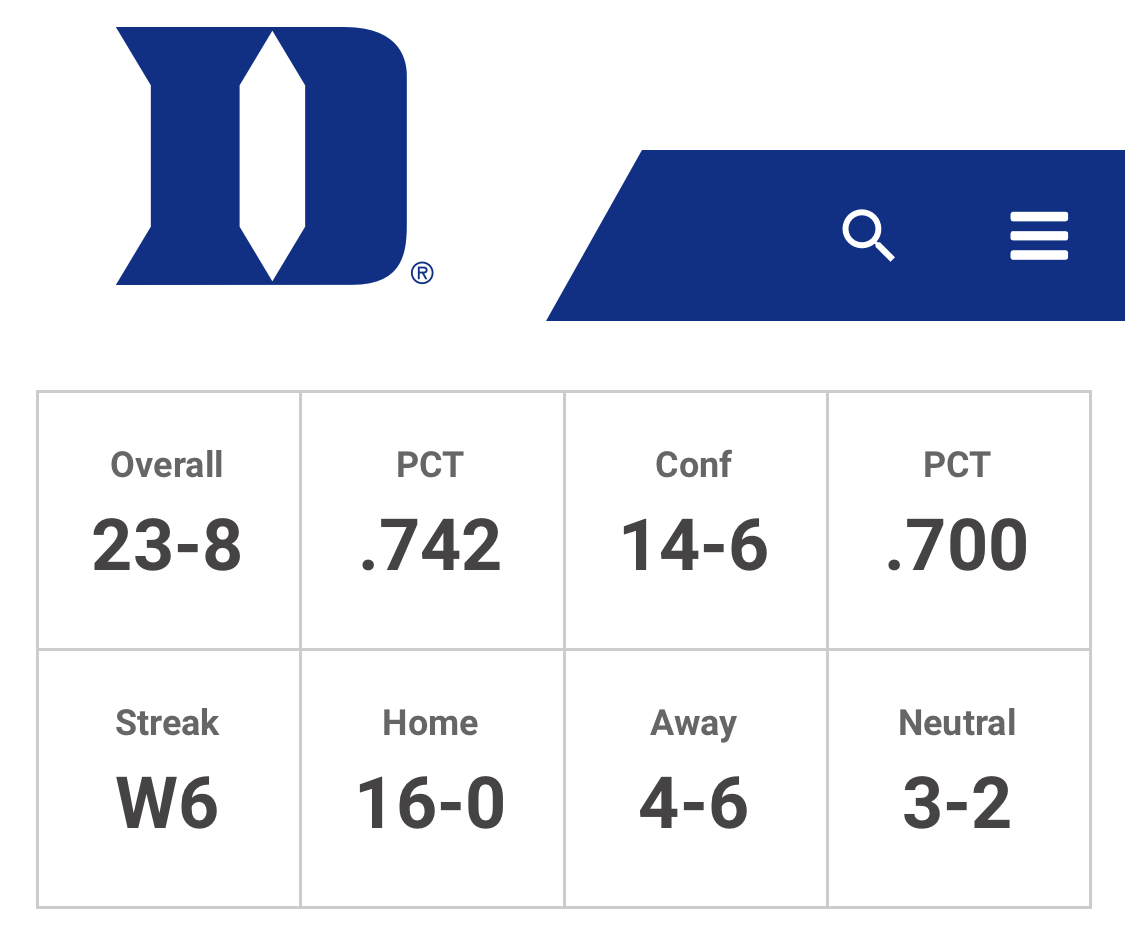Viewport: 1125px width, 942px height.
Task: Click the Neutral label text
Action: pos(957,722)
